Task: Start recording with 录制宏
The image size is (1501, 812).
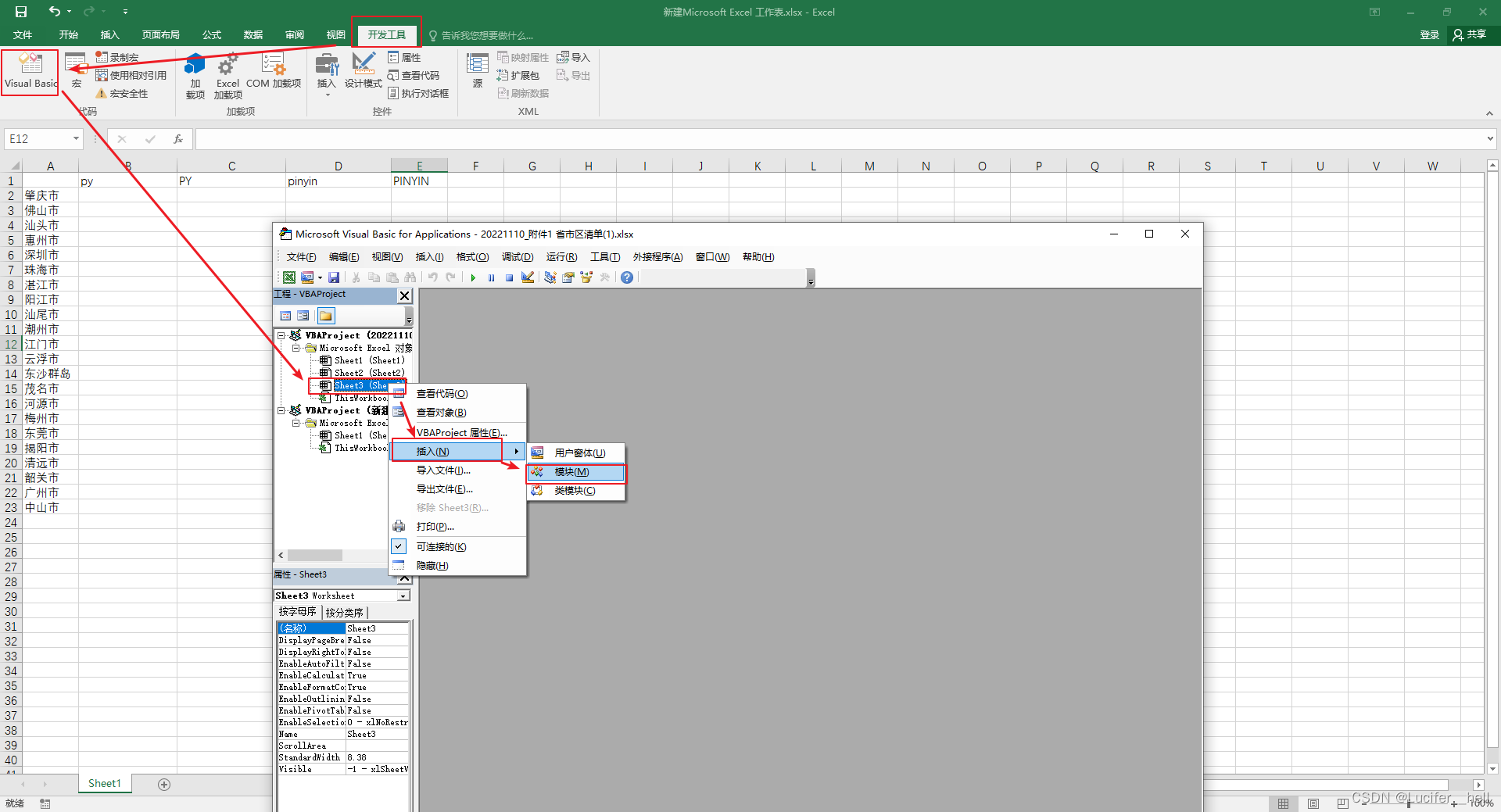Action: 117,57
